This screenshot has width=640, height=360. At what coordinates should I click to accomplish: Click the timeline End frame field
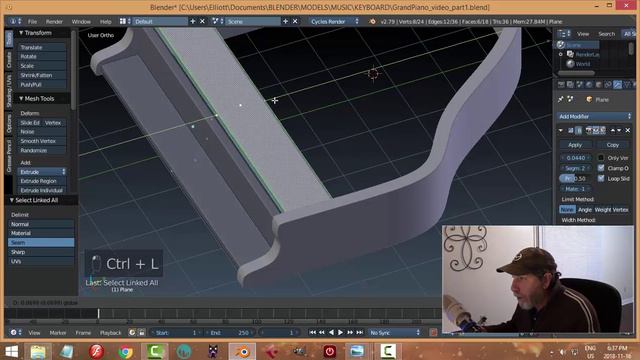point(230,333)
